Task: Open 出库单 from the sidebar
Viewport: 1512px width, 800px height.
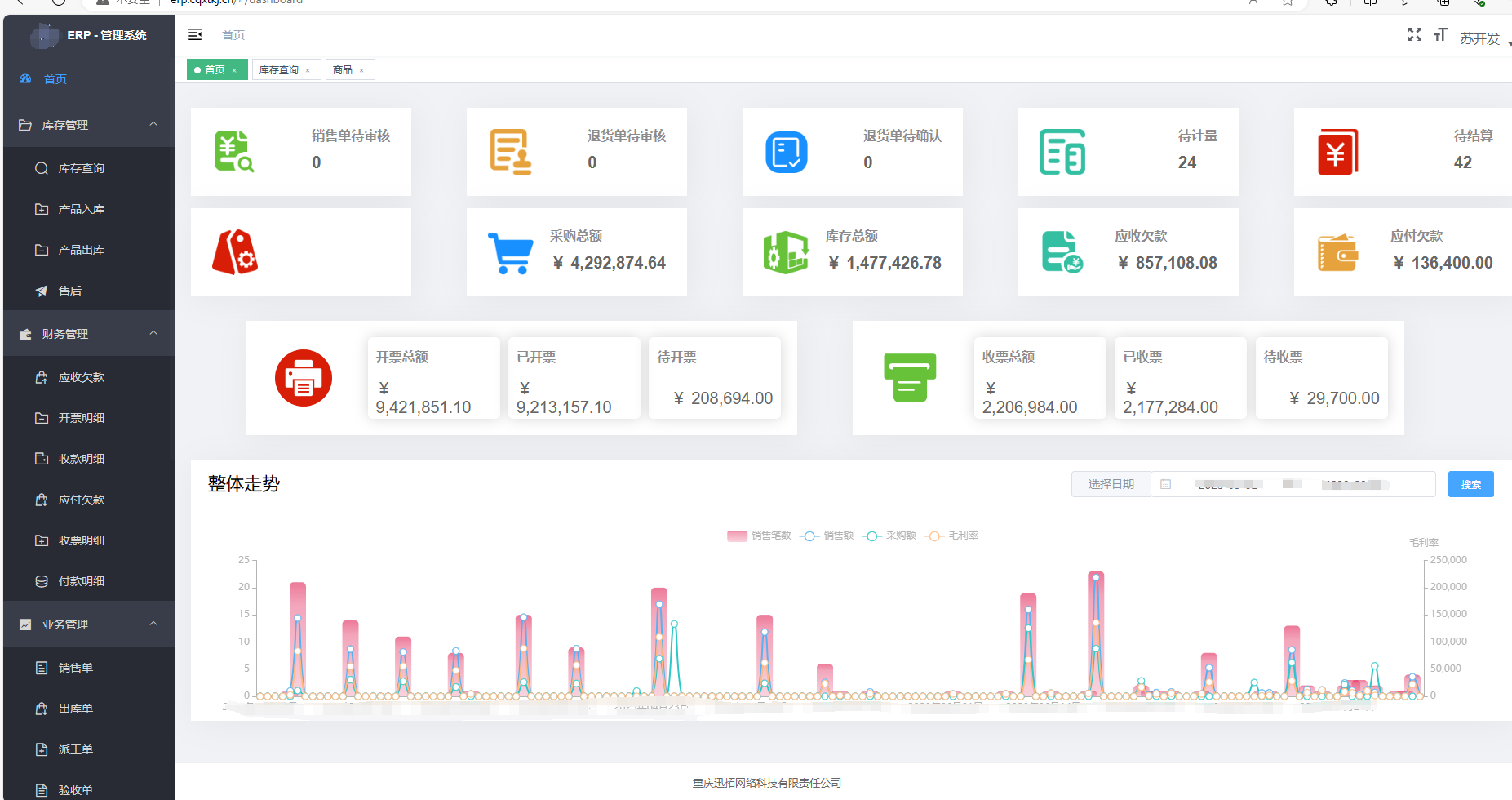Action: (89, 709)
